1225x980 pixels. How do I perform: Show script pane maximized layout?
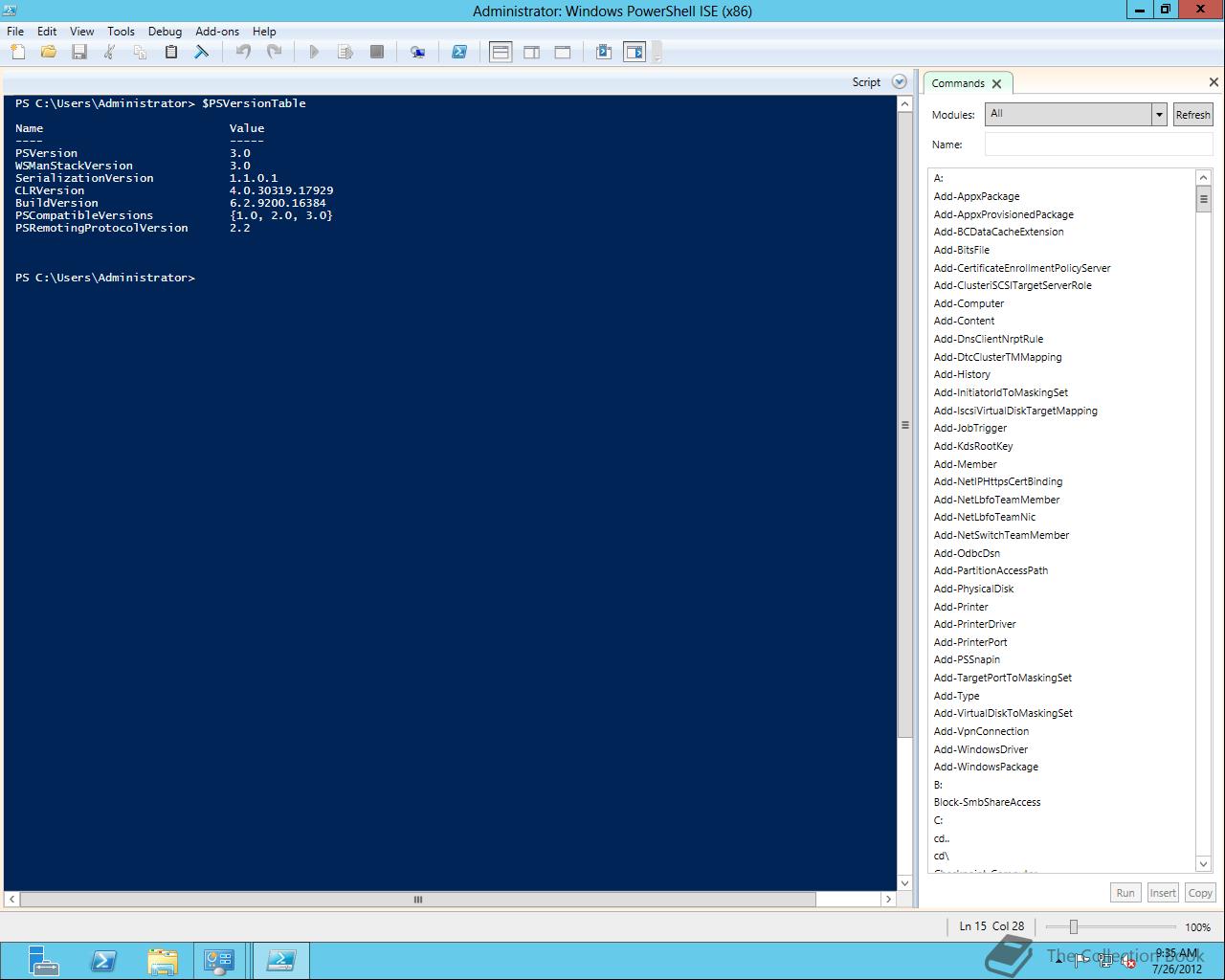tap(563, 52)
